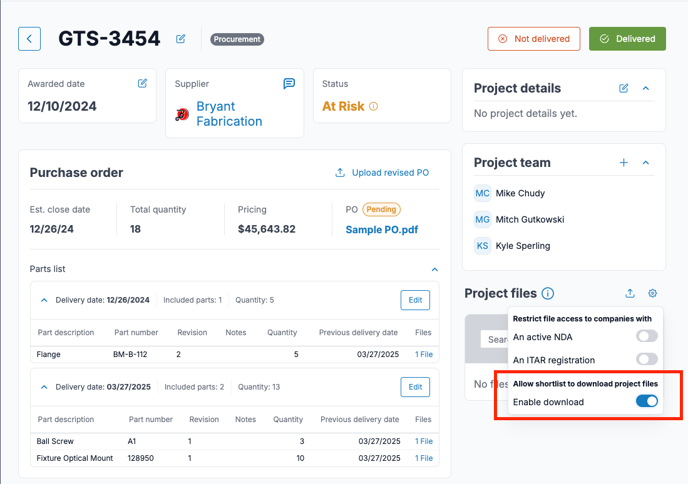The width and height of the screenshot is (688, 484).
Task: Mark order as Not delivered
Action: 533,39
